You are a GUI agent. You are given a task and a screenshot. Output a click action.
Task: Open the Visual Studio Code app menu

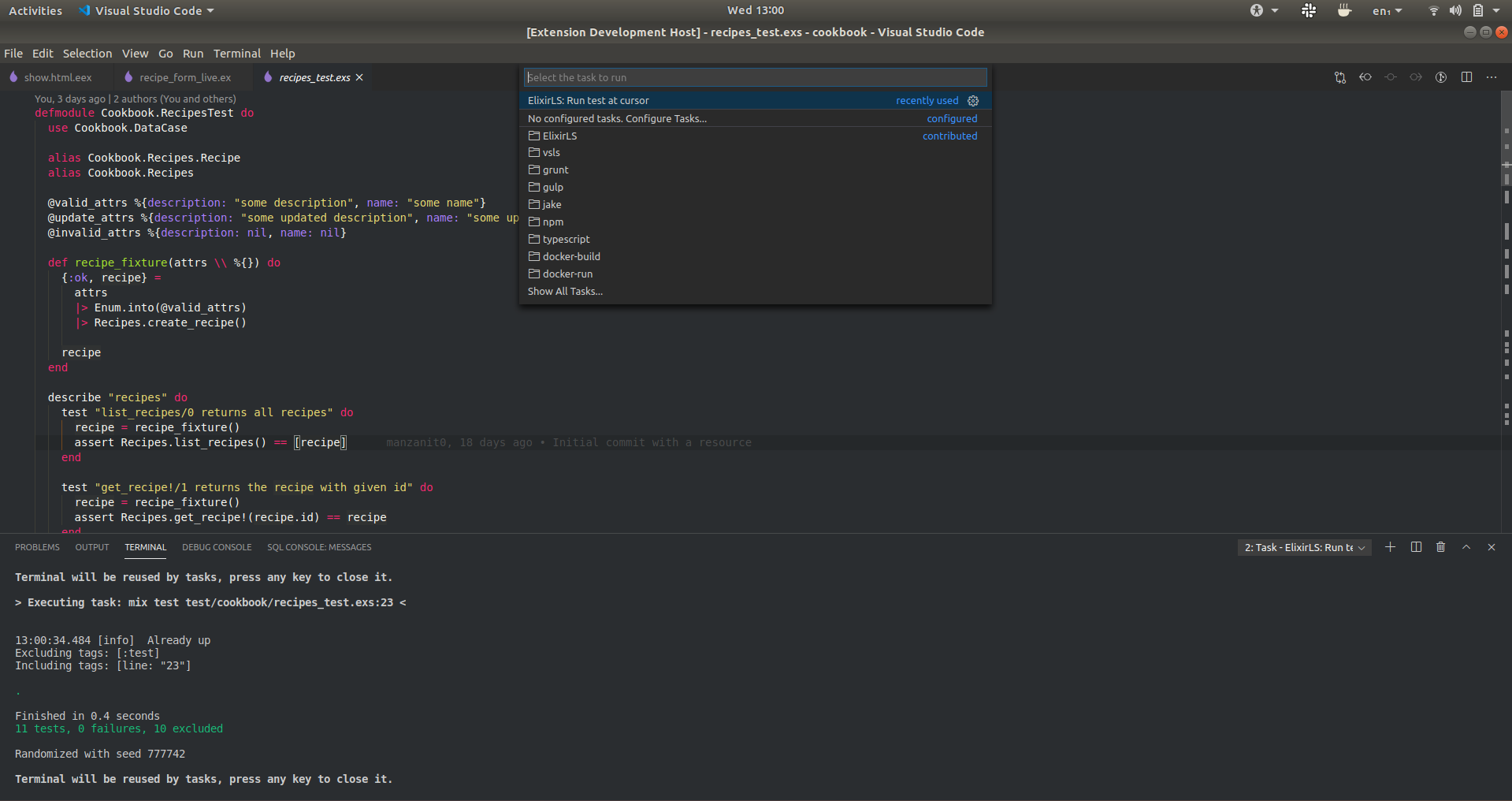[146, 10]
